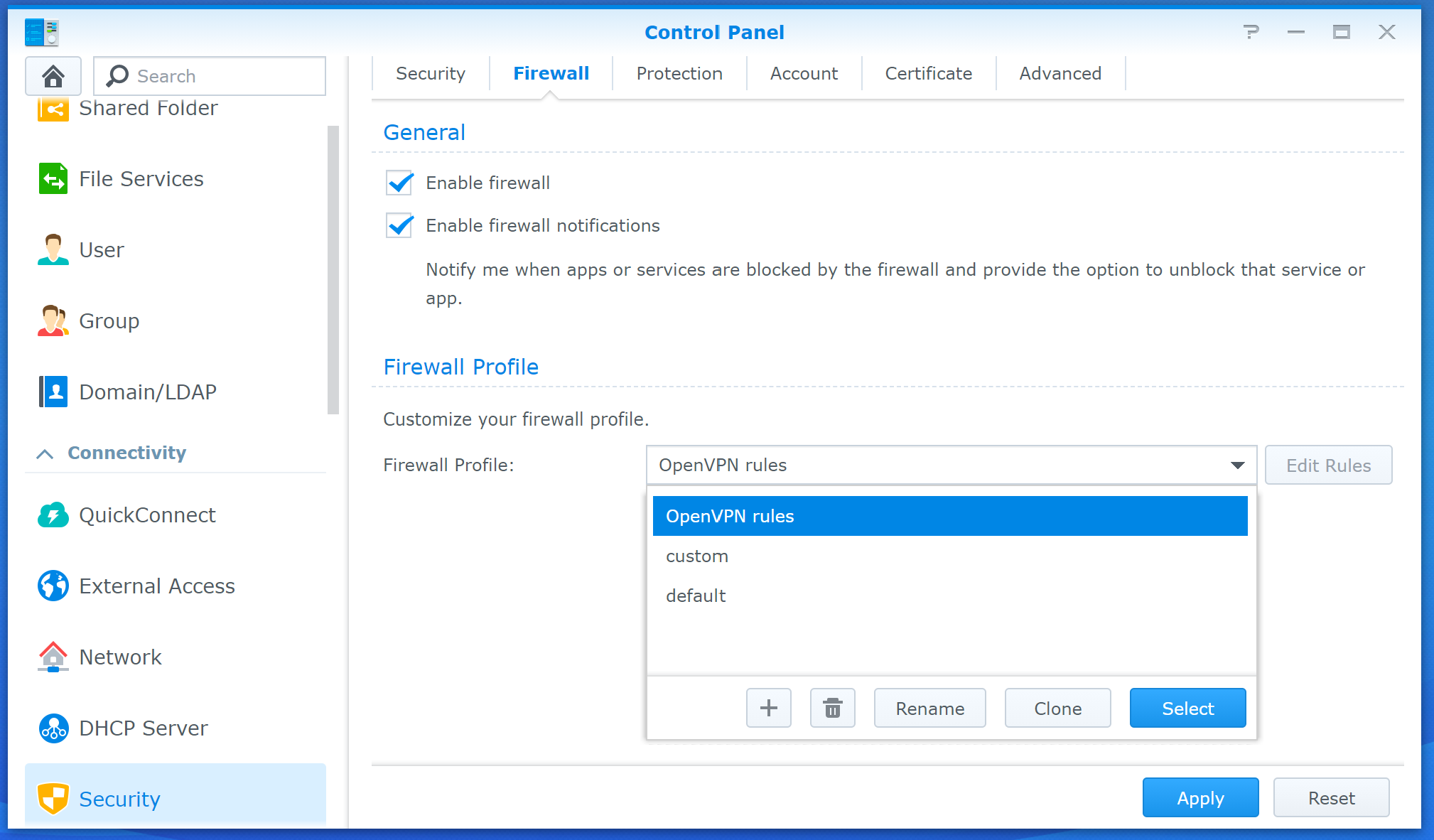Image resolution: width=1434 pixels, height=840 pixels.
Task: Switch to the Protection tab
Action: (679, 74)
